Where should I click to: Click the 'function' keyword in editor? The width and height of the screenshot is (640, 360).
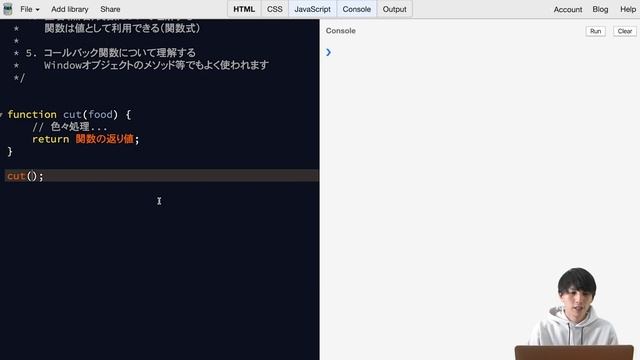[x=32, y=114]
